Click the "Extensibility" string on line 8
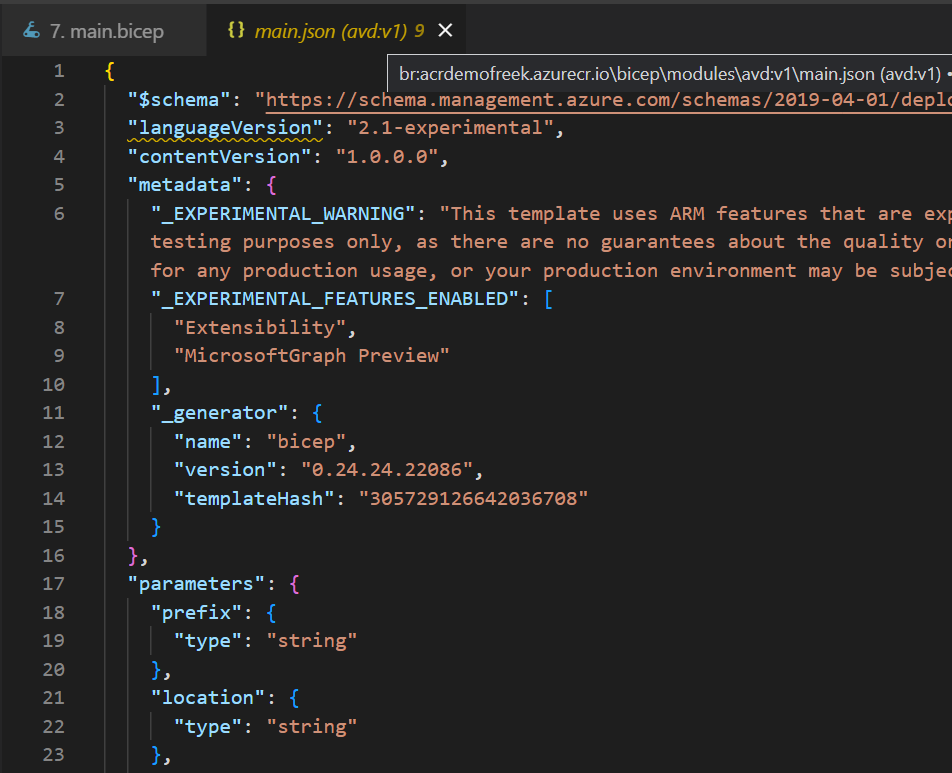 (260, 328)
